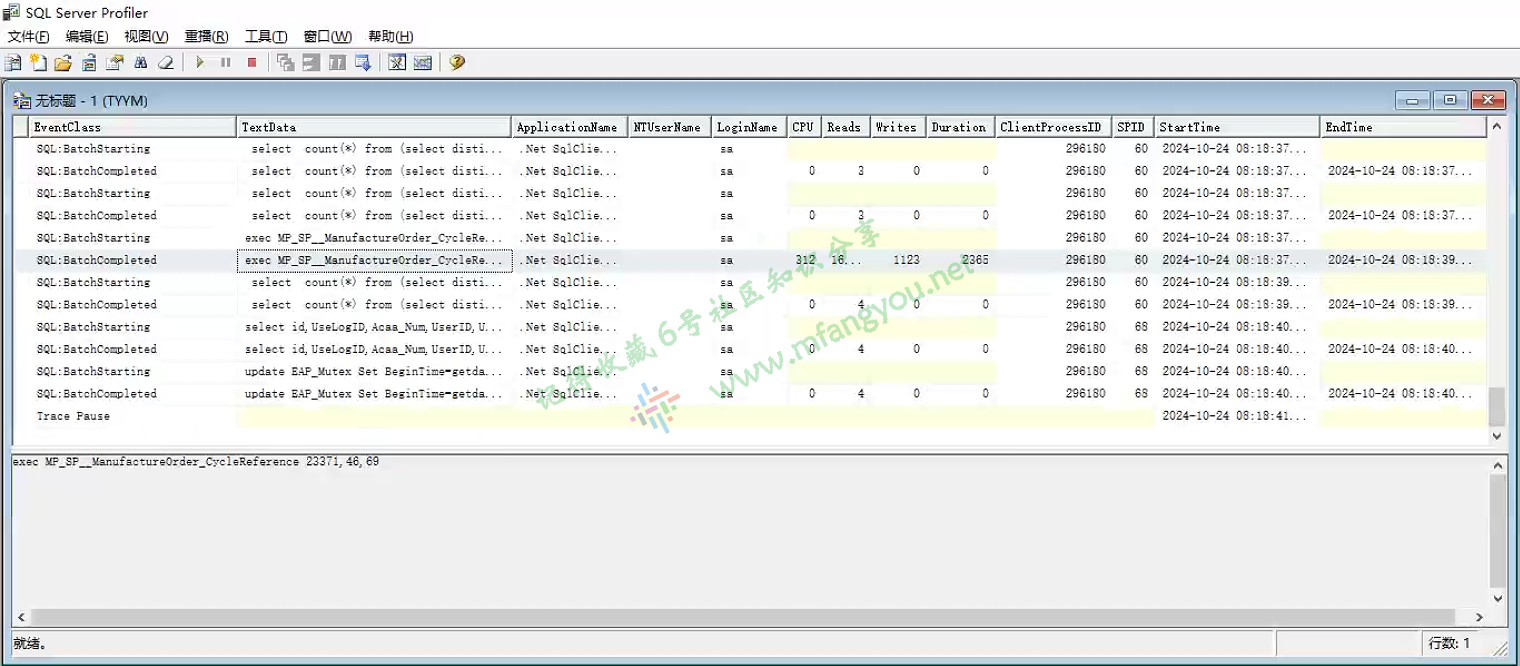Image resolution: width=1520 pixels, height=666 pixels.
Task: Click the Pause trace toolbar icon
Action: click(x=226, y=63)
